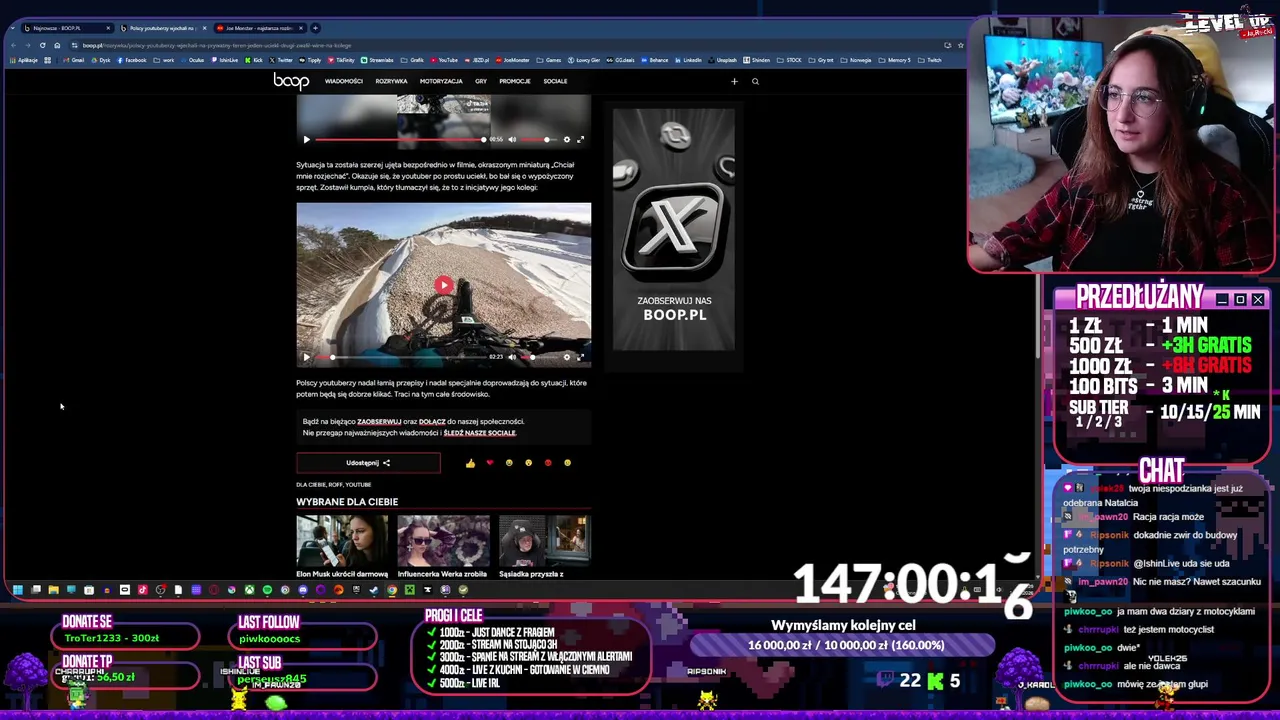Open the Sąsiadka przyszła article thumbnail

click(544, 541)
